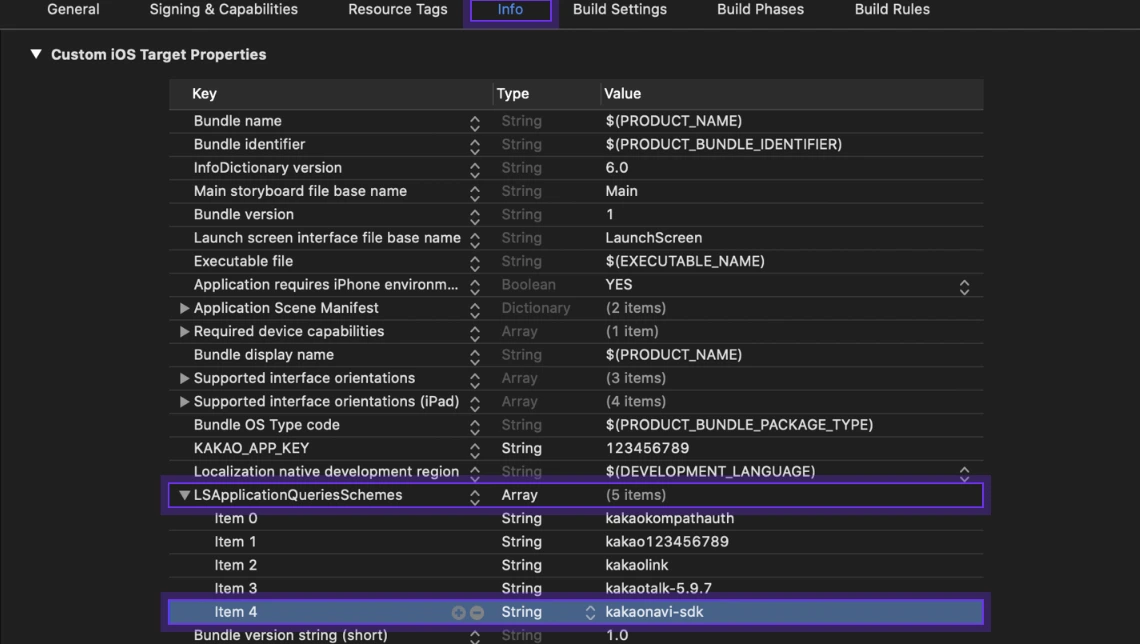Open key stepper for Required device capabilities row
Screen dimensions: 1140x644
[x=475, y=334]
